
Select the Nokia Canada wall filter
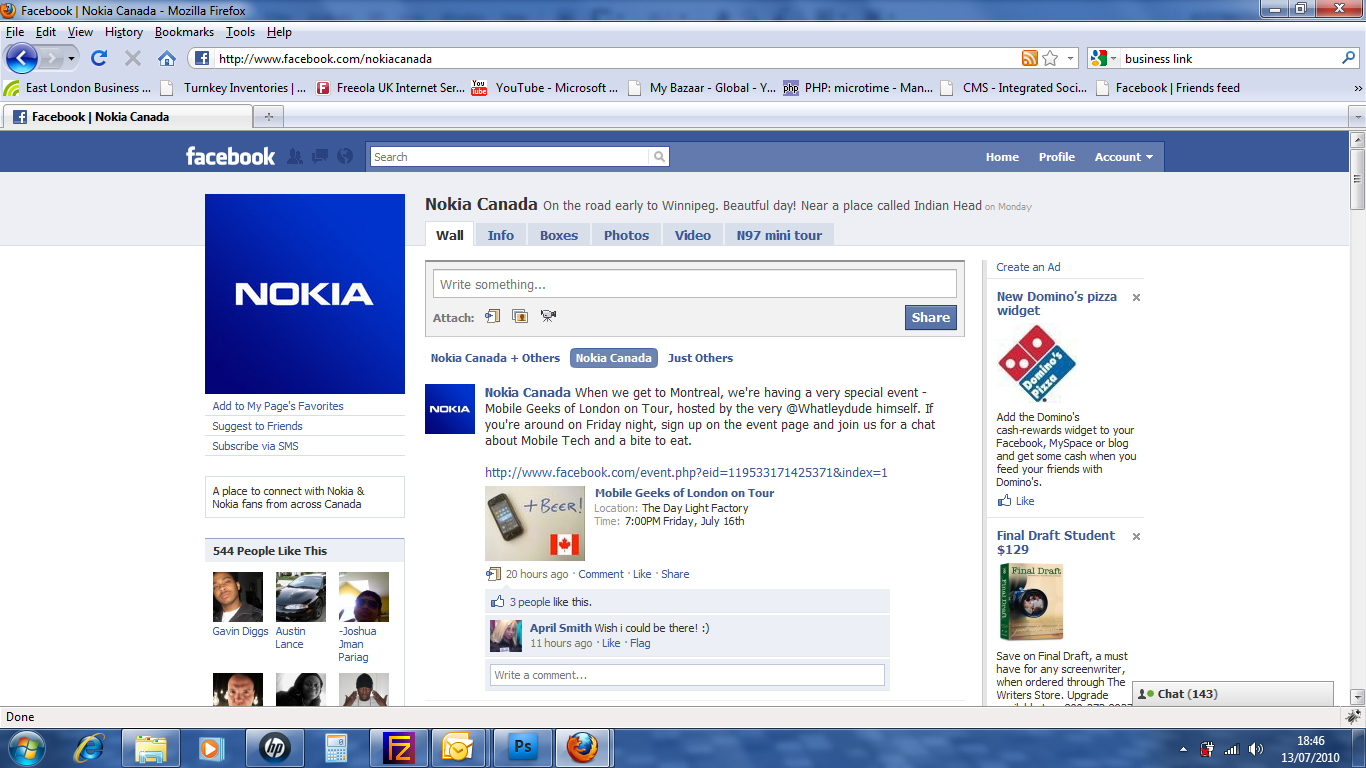613,358
